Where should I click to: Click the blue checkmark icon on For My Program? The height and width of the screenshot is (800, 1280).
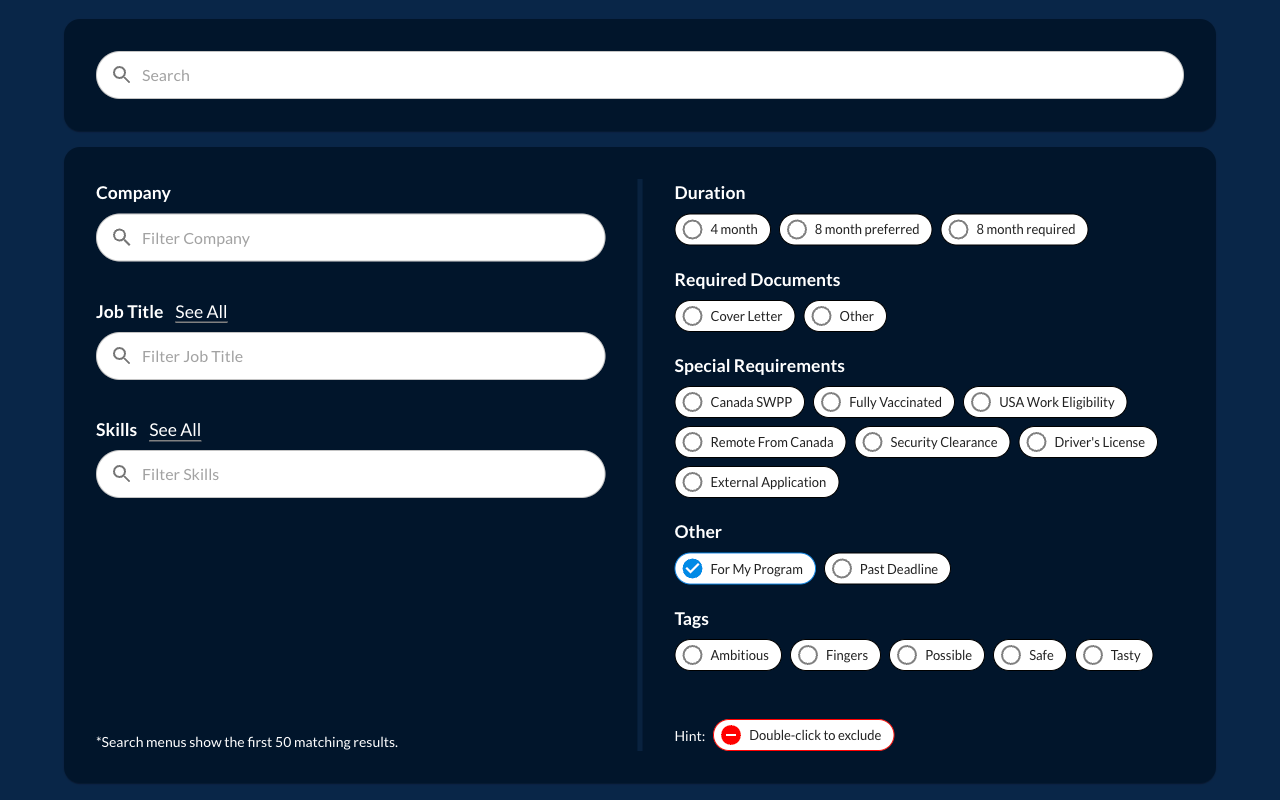[692, 569]
